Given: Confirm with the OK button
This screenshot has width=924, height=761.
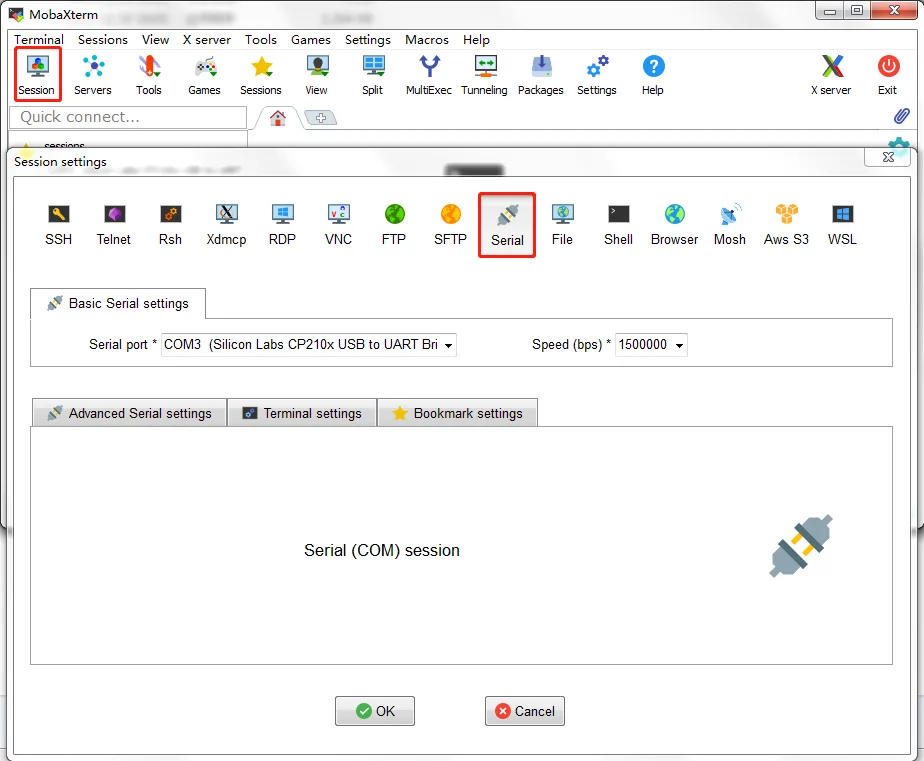Looking at the screenshot, I should click(x=375, y=711).
